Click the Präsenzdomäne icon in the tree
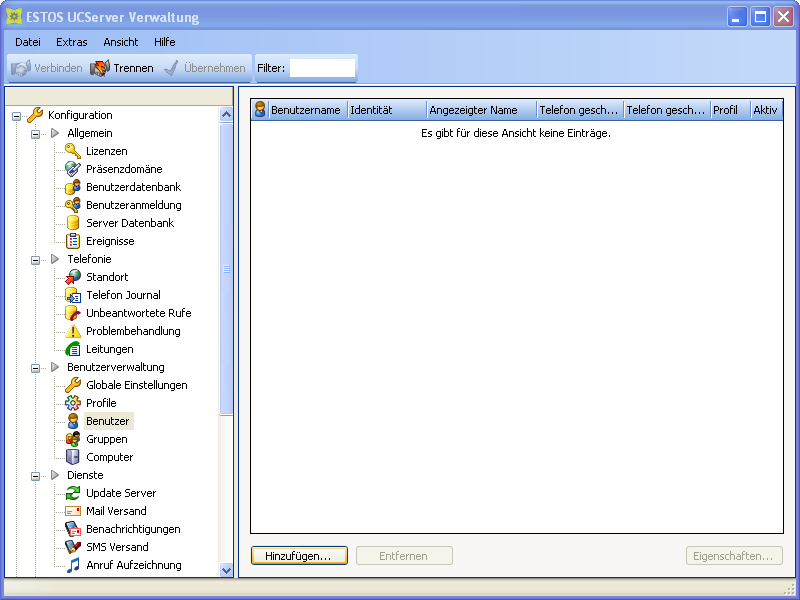 [x=73, y=169]
